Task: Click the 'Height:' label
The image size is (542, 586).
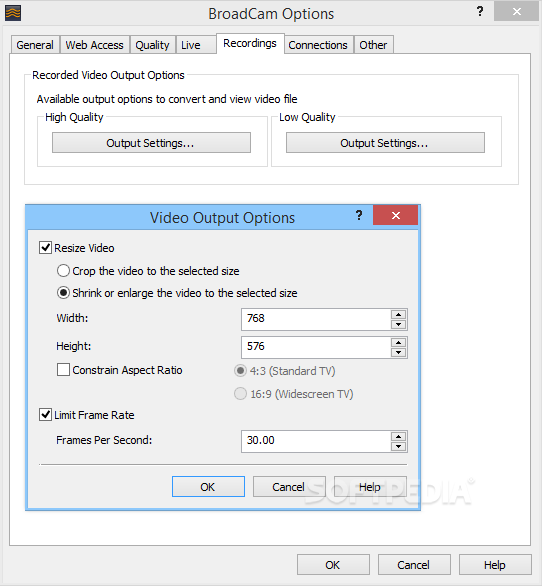Action: pos(74,346)
